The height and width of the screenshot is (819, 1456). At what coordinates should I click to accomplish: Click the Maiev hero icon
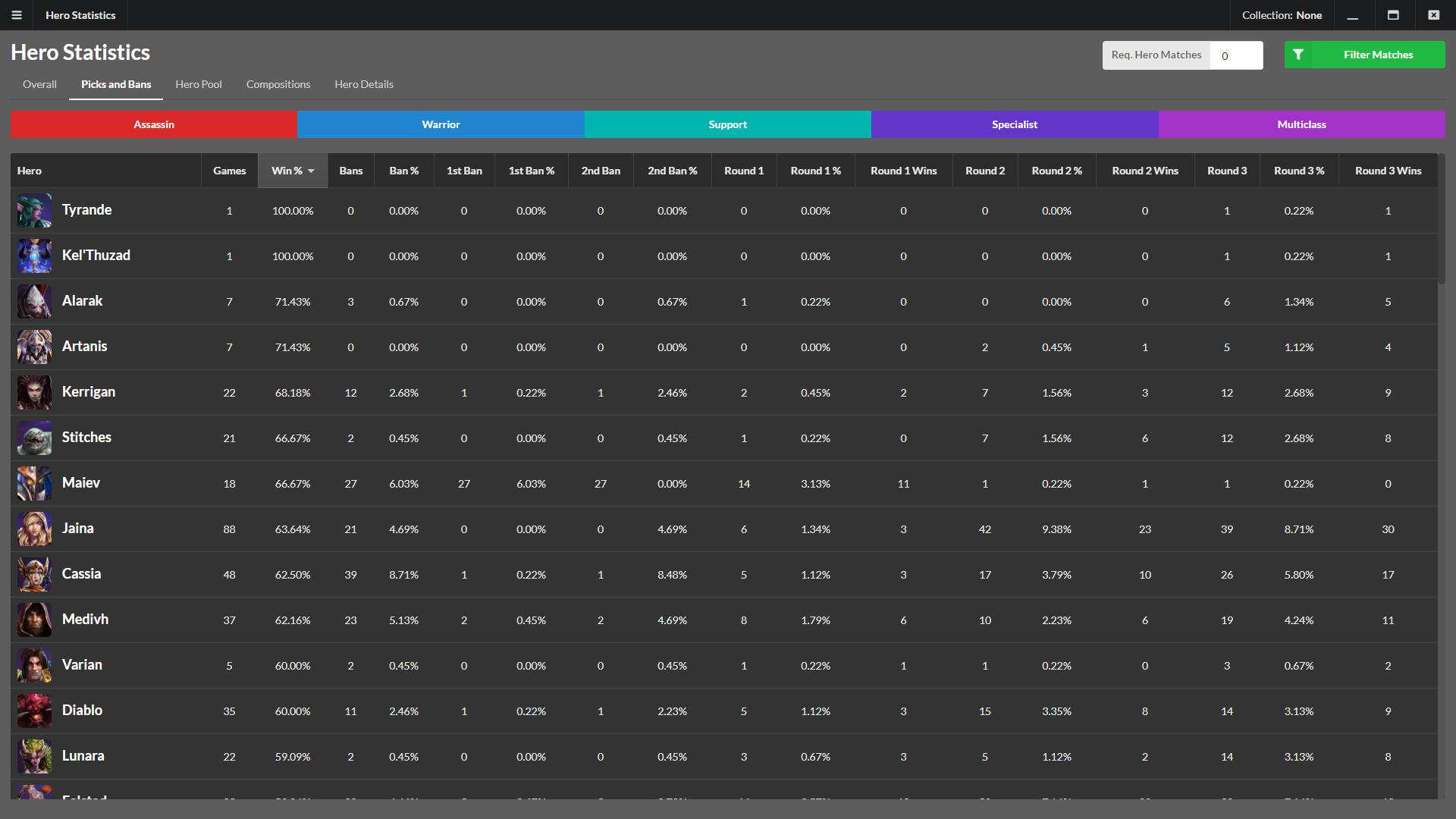pyautogui.click(x=34, y=483)
